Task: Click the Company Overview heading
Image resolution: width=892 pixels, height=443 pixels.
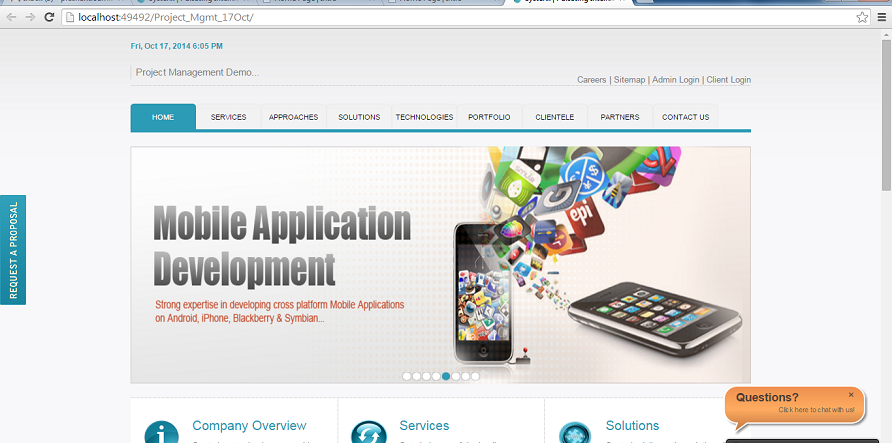Action: click(x=249, y=425)
